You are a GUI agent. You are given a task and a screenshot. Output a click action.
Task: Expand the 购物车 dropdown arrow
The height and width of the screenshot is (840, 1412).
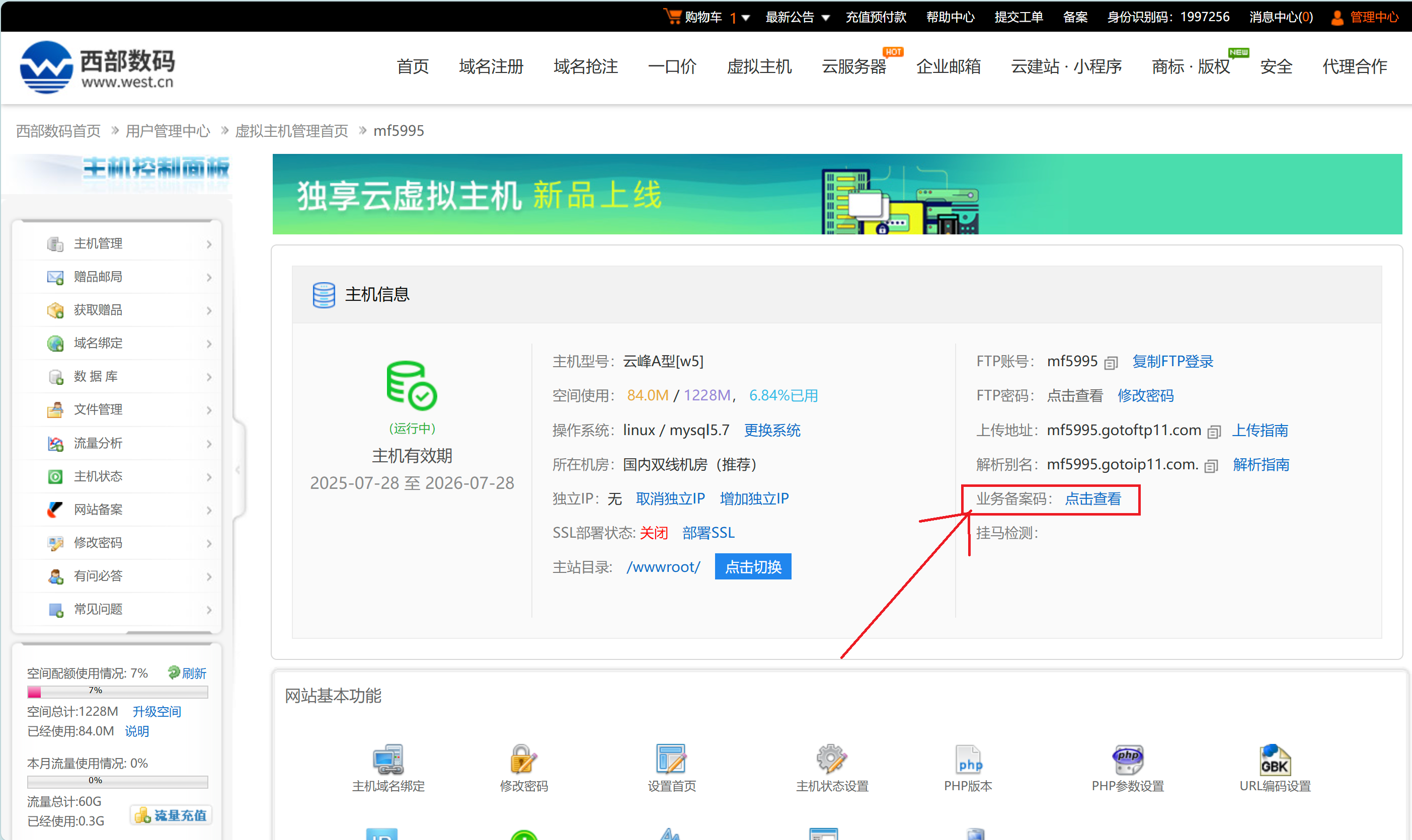click(746, 18)
